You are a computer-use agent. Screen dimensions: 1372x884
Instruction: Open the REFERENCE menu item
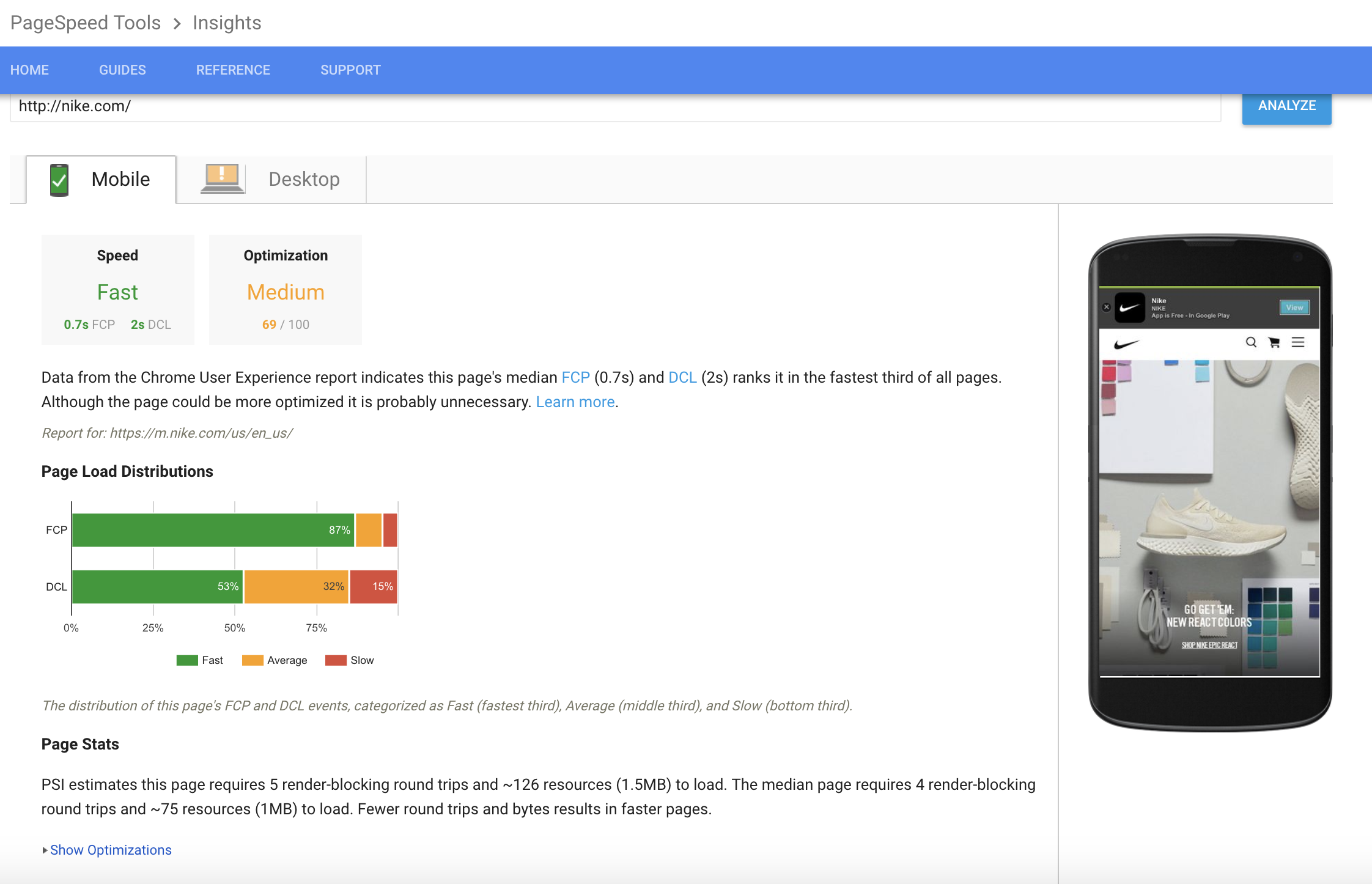click(x=233, y=70)
